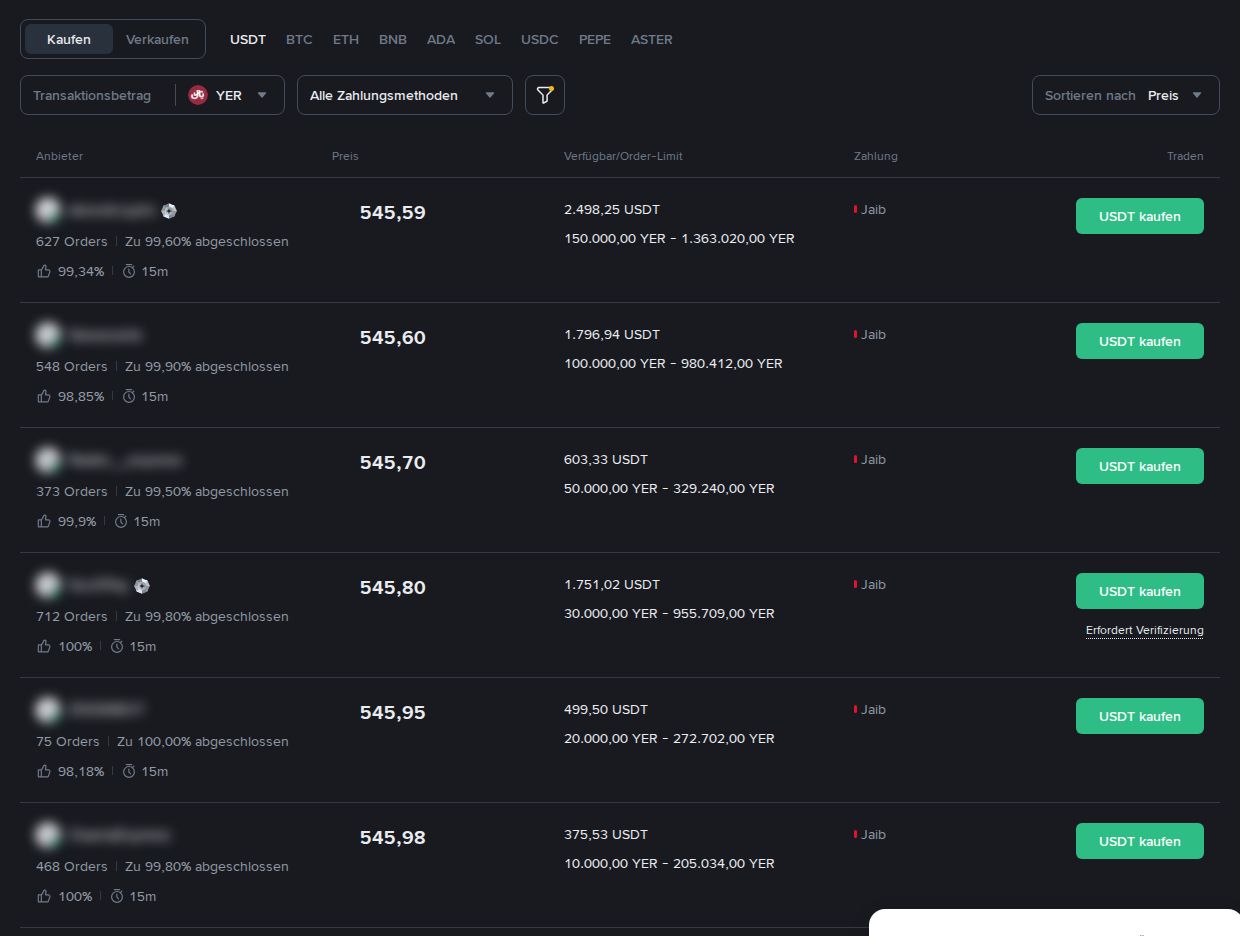
Task: Click timer icon in 627 Orders row
Action: tap(129, 271)
